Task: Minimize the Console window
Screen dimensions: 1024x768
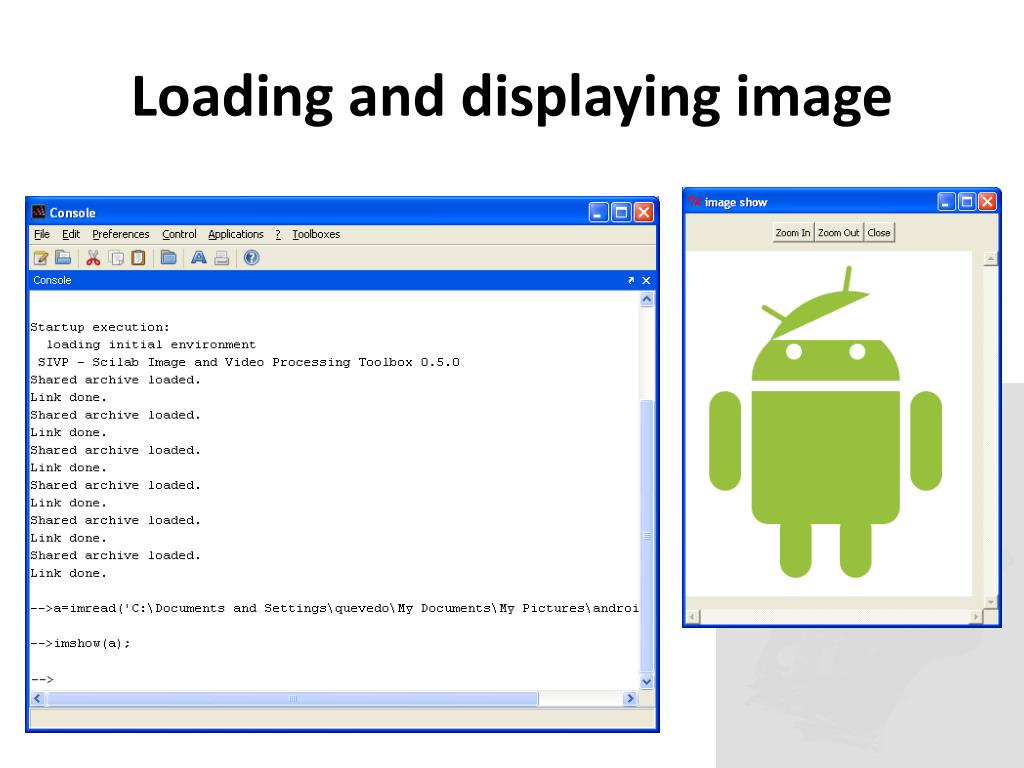Action: pos(598,212)
